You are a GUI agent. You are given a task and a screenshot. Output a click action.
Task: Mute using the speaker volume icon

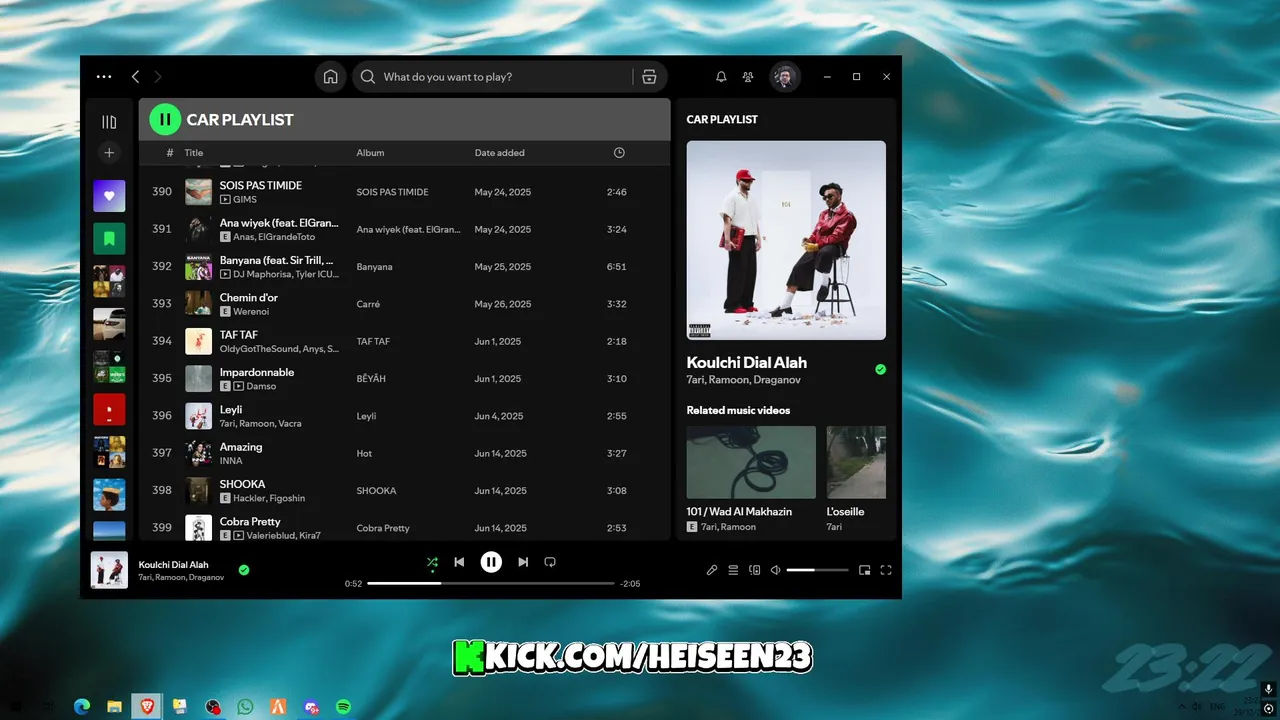775,570
